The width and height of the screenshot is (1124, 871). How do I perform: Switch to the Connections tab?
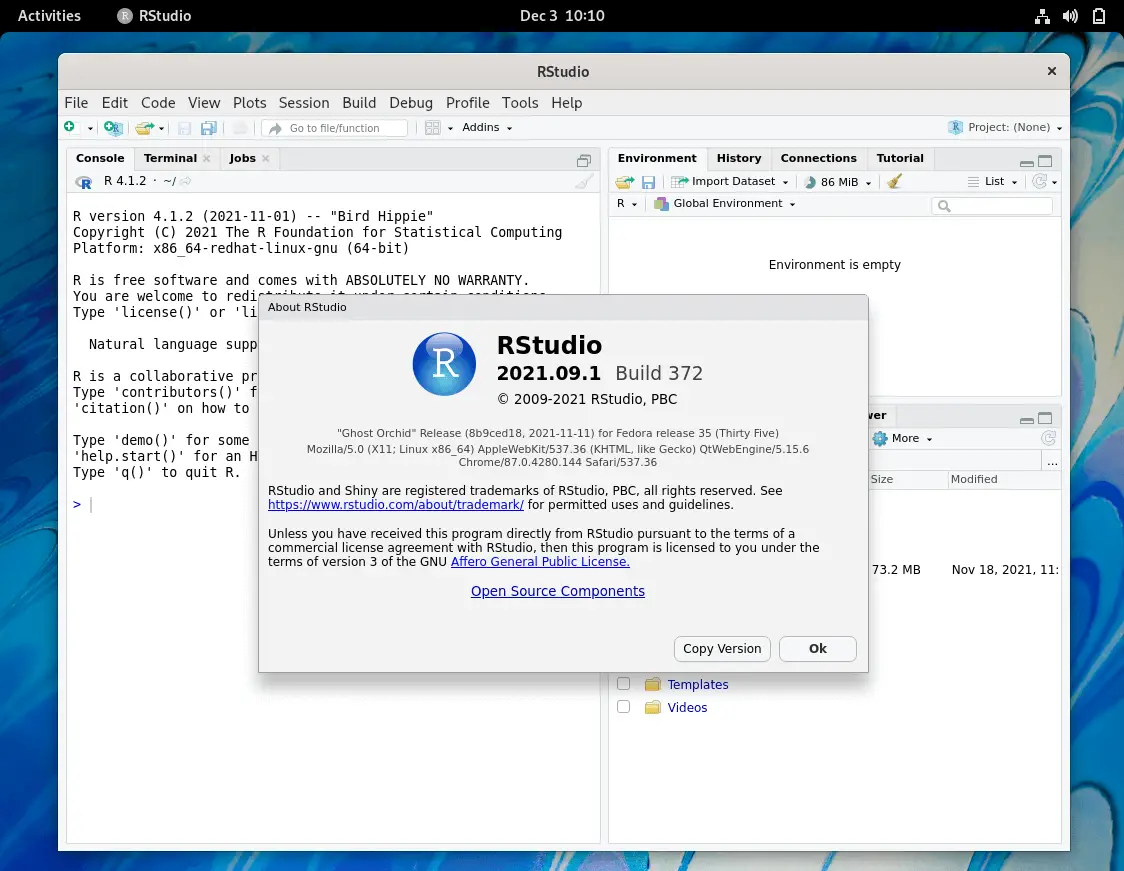[x=818, y=158]
